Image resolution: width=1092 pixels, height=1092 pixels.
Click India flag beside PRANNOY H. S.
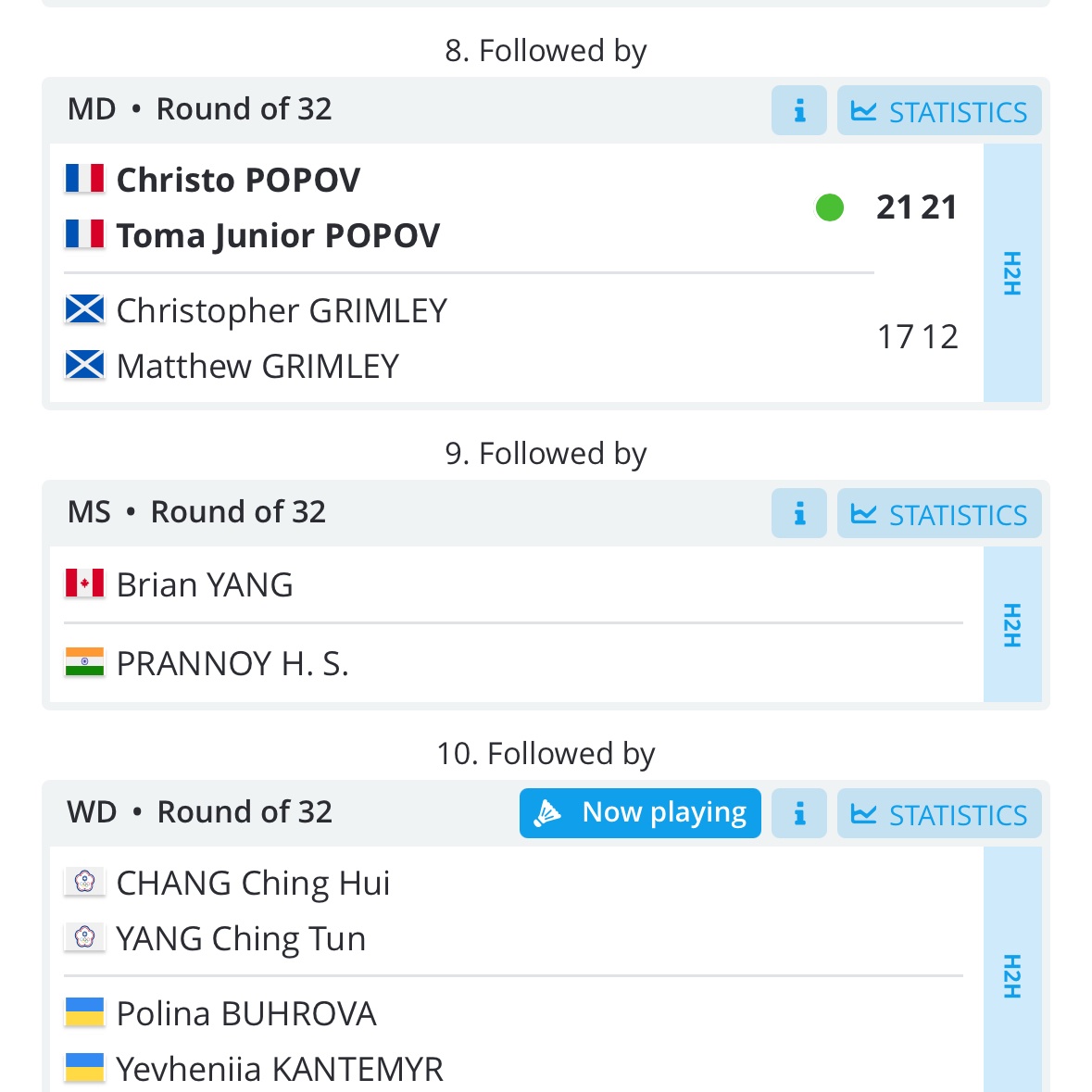tap(84, 662)
